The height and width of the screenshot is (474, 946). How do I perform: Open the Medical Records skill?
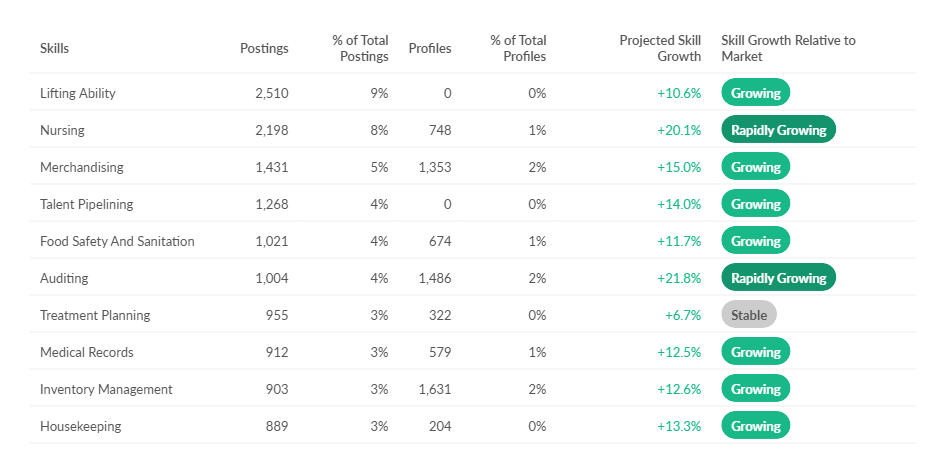tap(87, 352)
